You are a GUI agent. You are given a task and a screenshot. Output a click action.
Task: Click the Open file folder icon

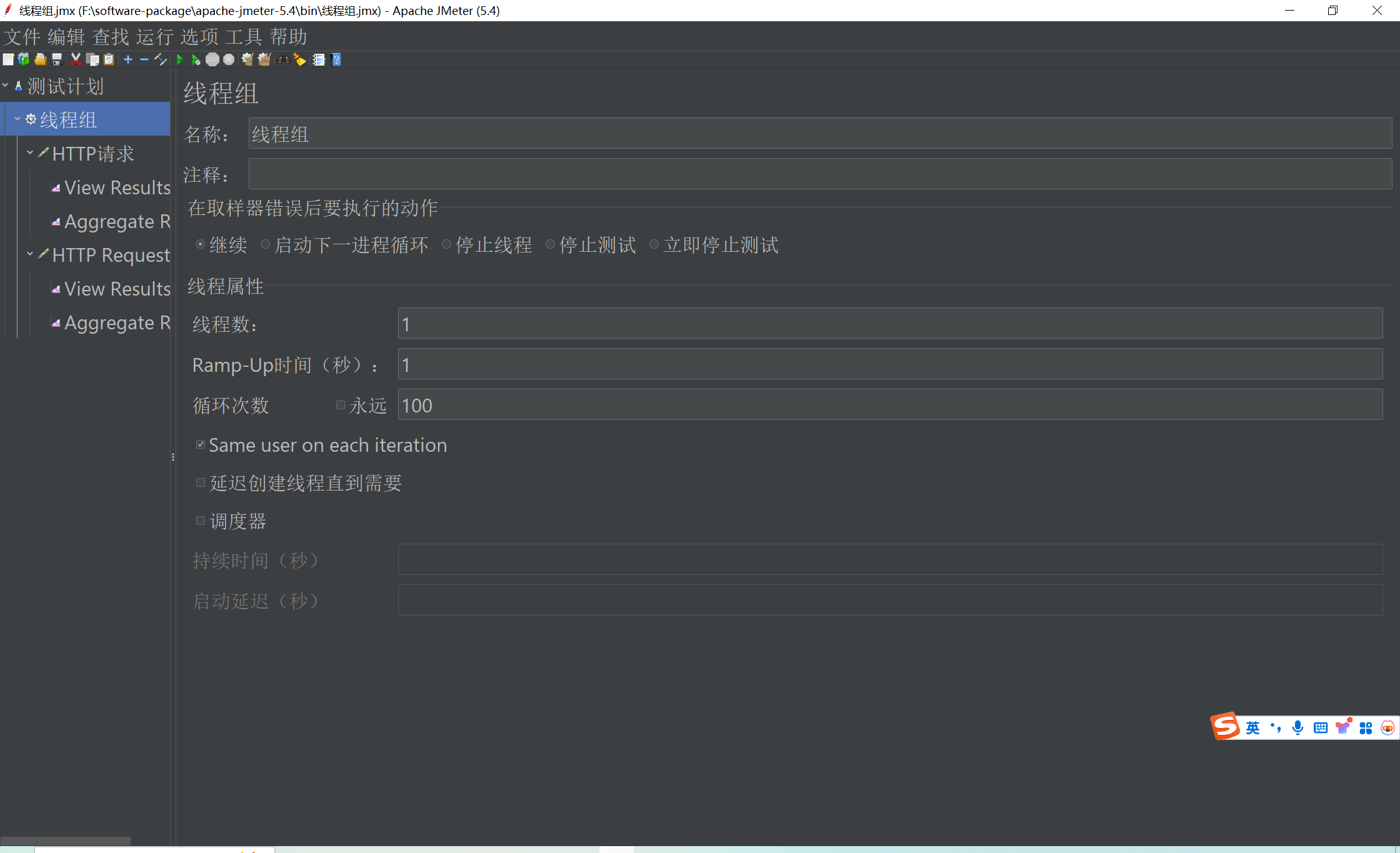(40, 59)
